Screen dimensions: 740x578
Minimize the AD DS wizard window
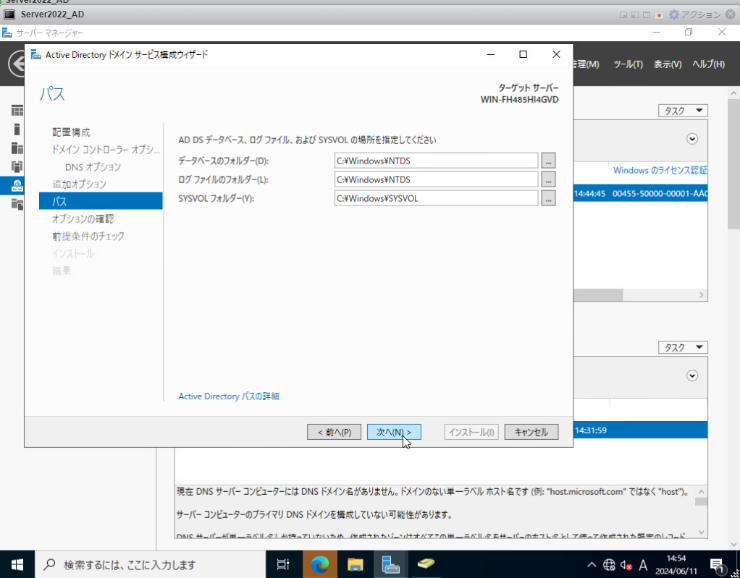pos(491,54)
